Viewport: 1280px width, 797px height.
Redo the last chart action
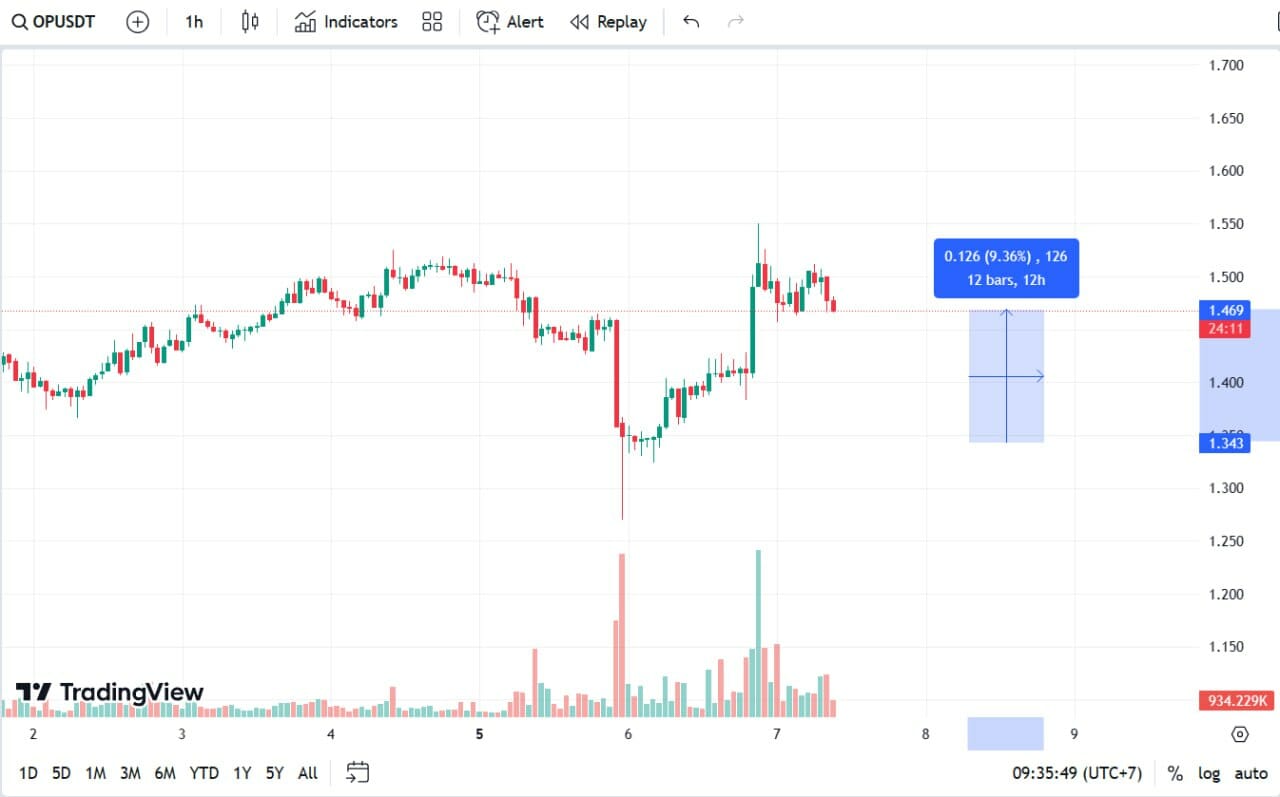[736, 21]
